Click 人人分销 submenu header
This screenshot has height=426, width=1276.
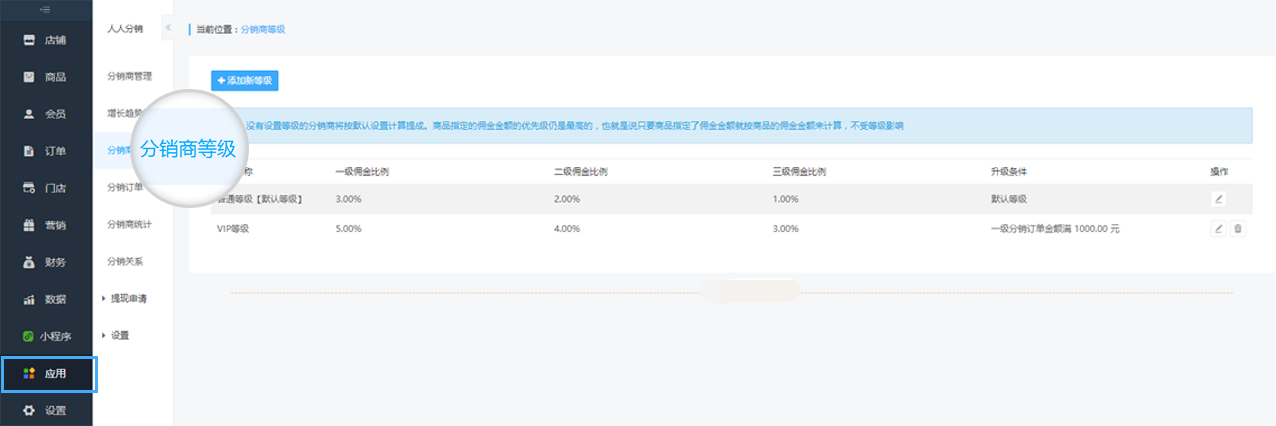[125, 28]
